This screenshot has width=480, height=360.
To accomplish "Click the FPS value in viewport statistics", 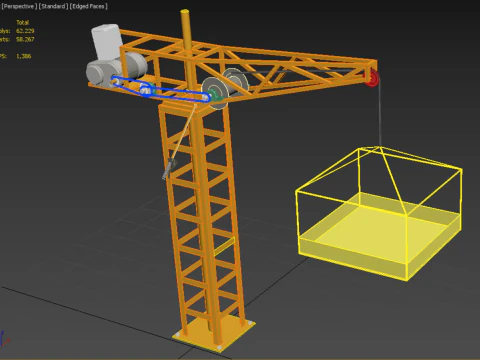I will coord(24,56).
